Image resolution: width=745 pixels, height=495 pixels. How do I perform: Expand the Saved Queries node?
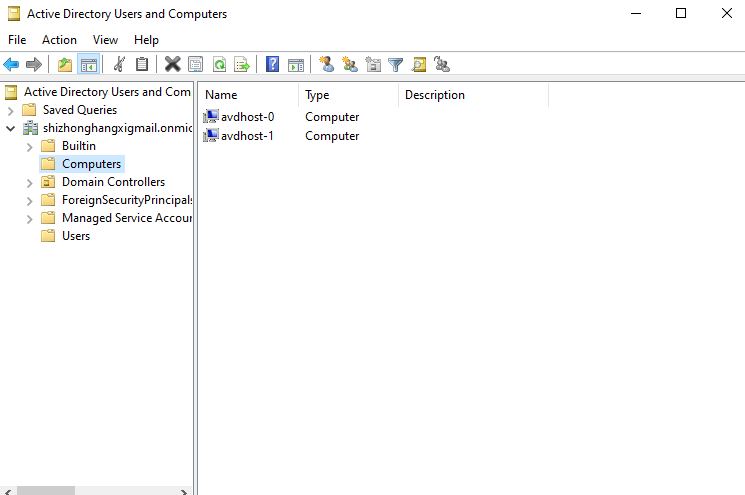10,111
